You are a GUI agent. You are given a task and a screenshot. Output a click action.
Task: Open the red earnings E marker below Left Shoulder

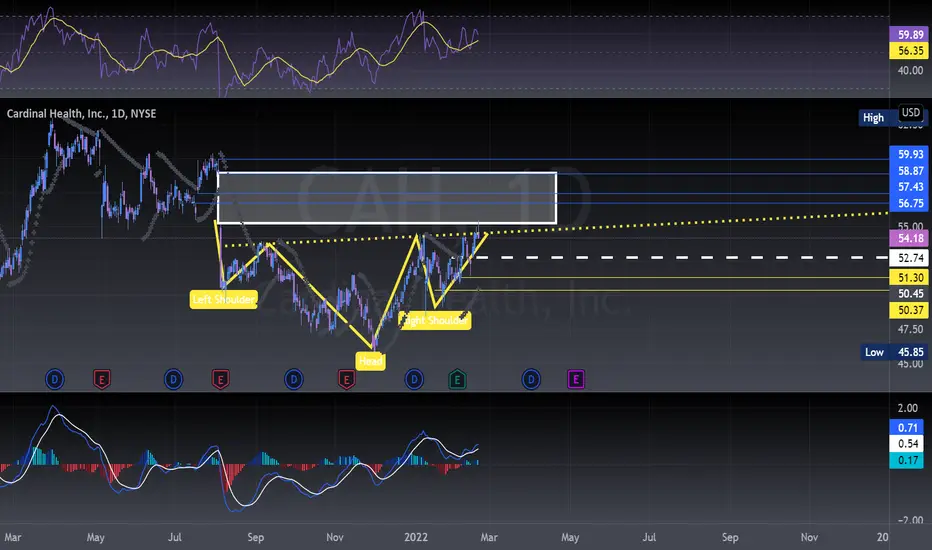coord(221,379)
